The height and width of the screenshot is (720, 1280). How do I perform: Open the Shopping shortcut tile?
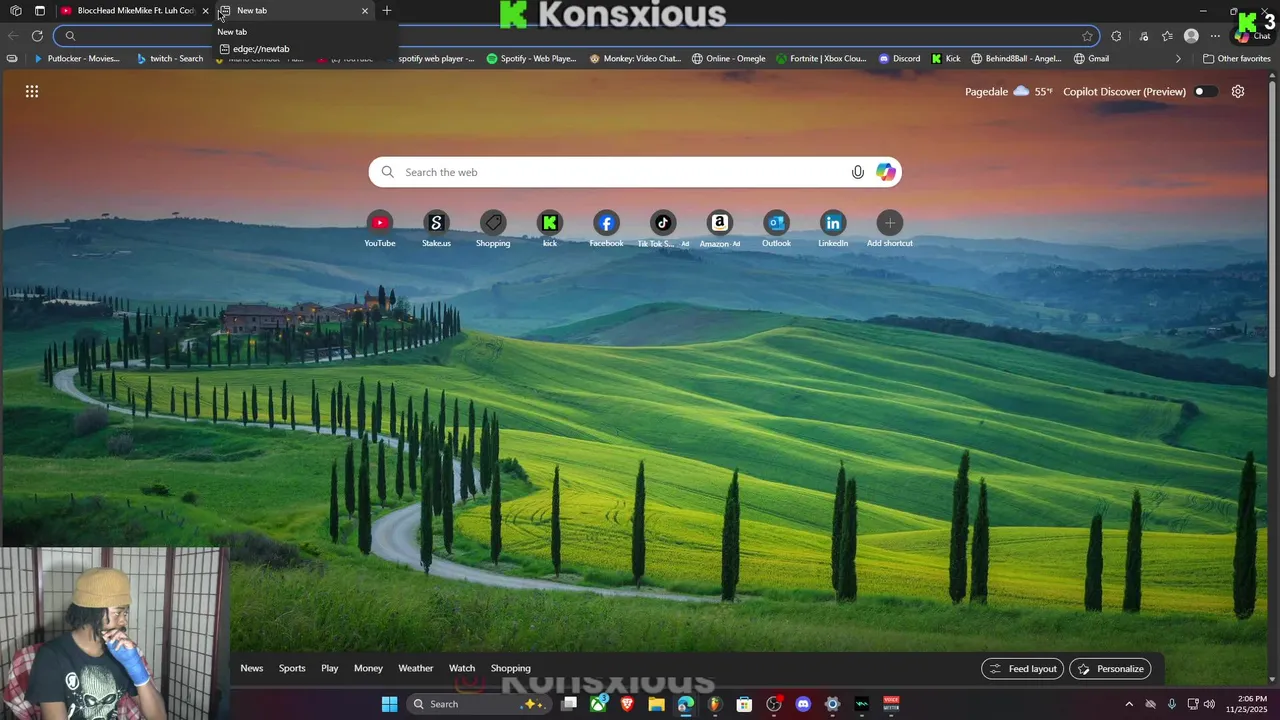pos(493,229)
